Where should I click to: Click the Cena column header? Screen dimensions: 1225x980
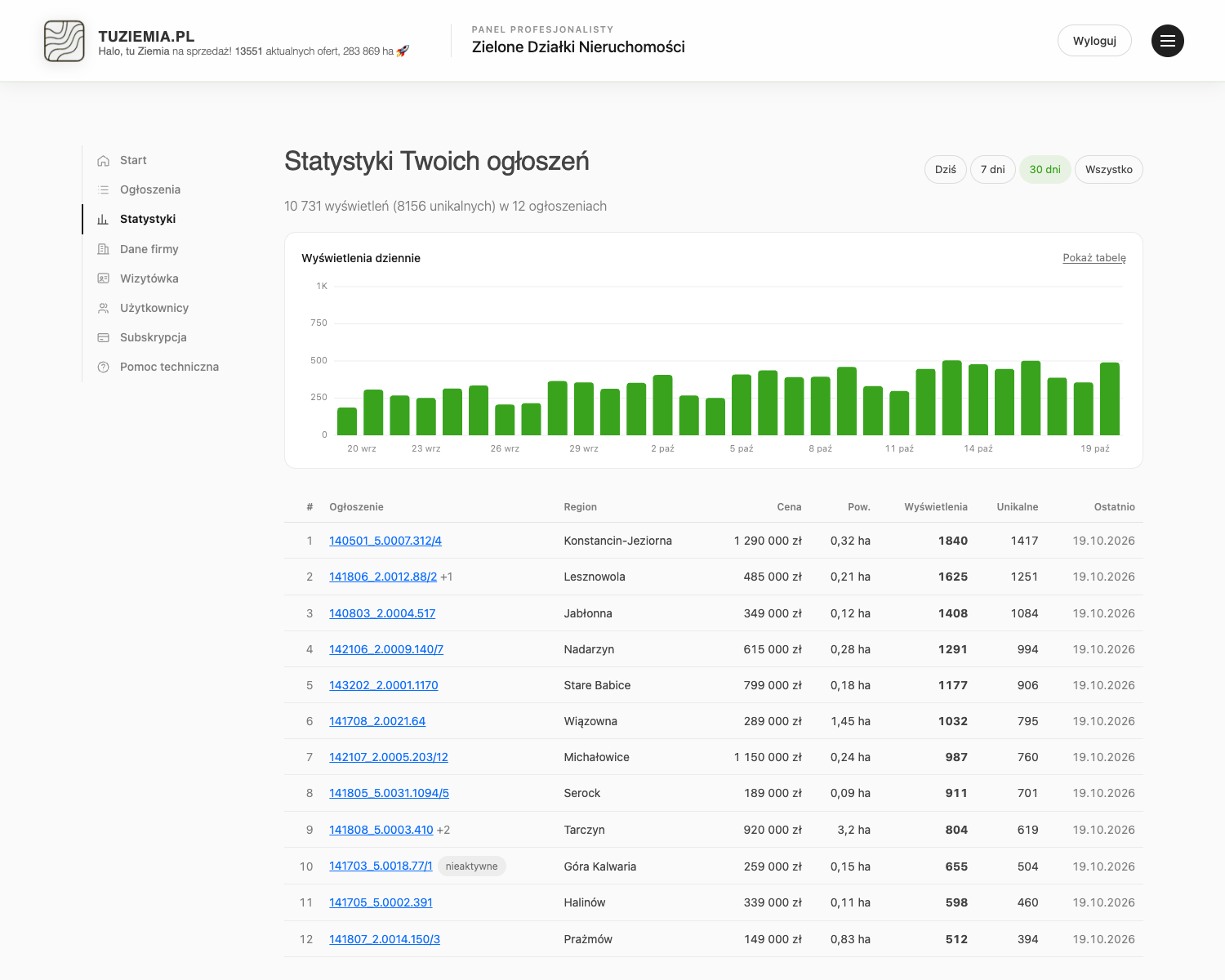click(789, 507)
